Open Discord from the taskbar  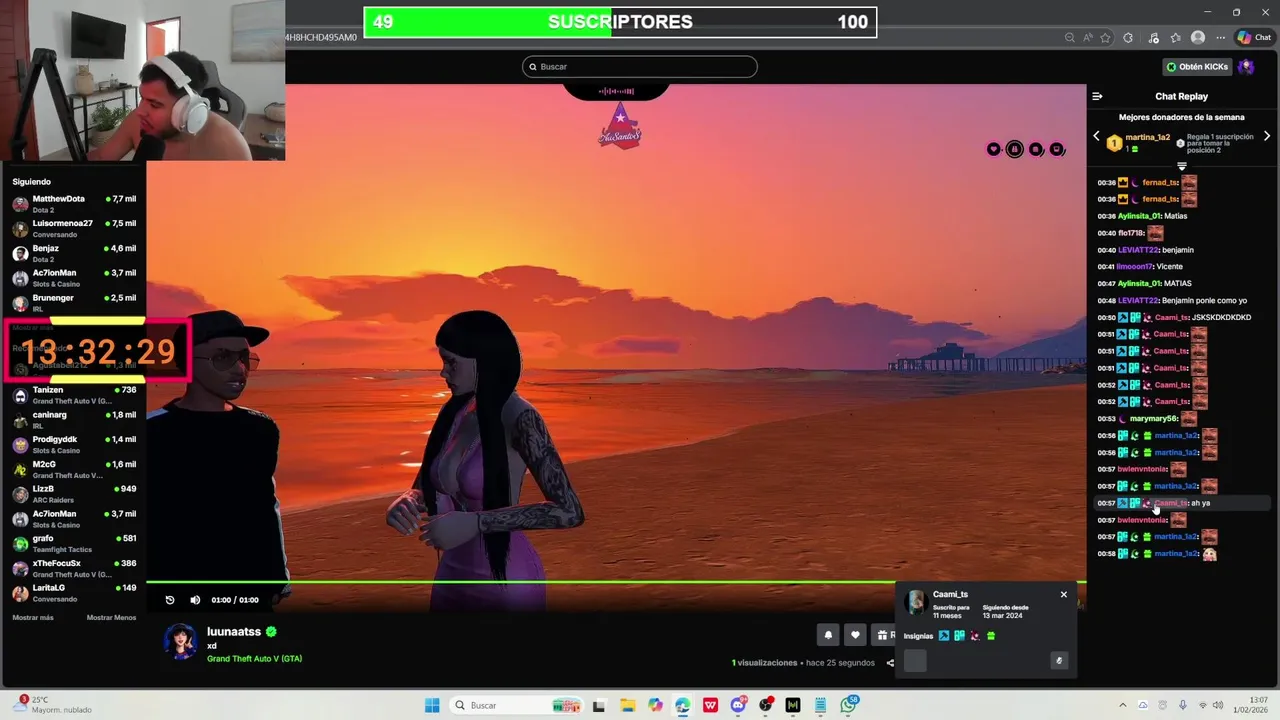[738, 705]
